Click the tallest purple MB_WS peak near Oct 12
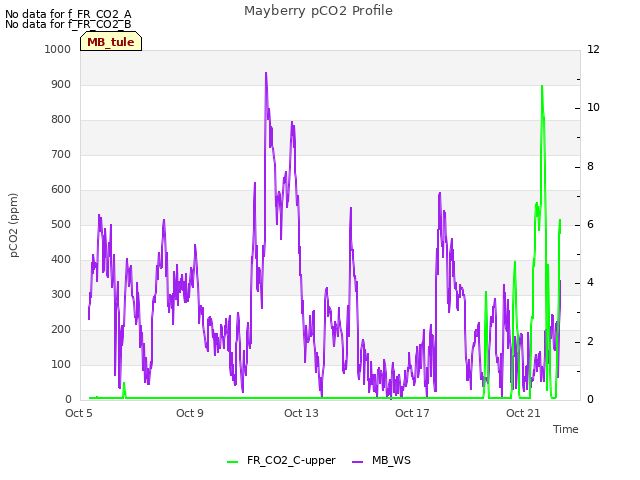This screenshot has height=480, width=640. tap(266, 73)
